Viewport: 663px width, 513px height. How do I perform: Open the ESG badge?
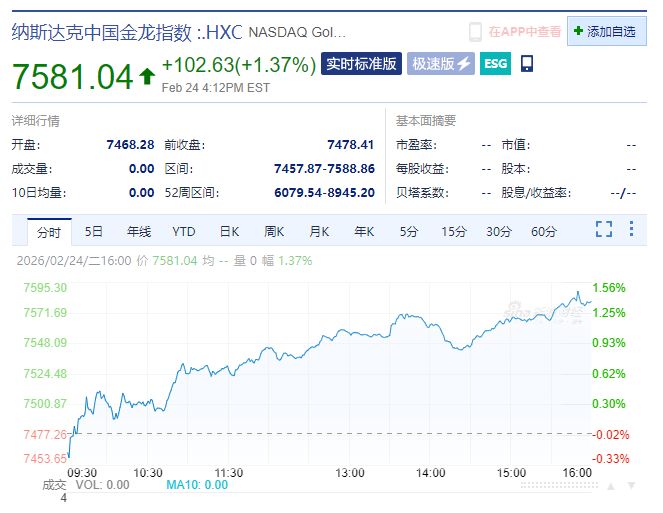[x=495, y=64]
